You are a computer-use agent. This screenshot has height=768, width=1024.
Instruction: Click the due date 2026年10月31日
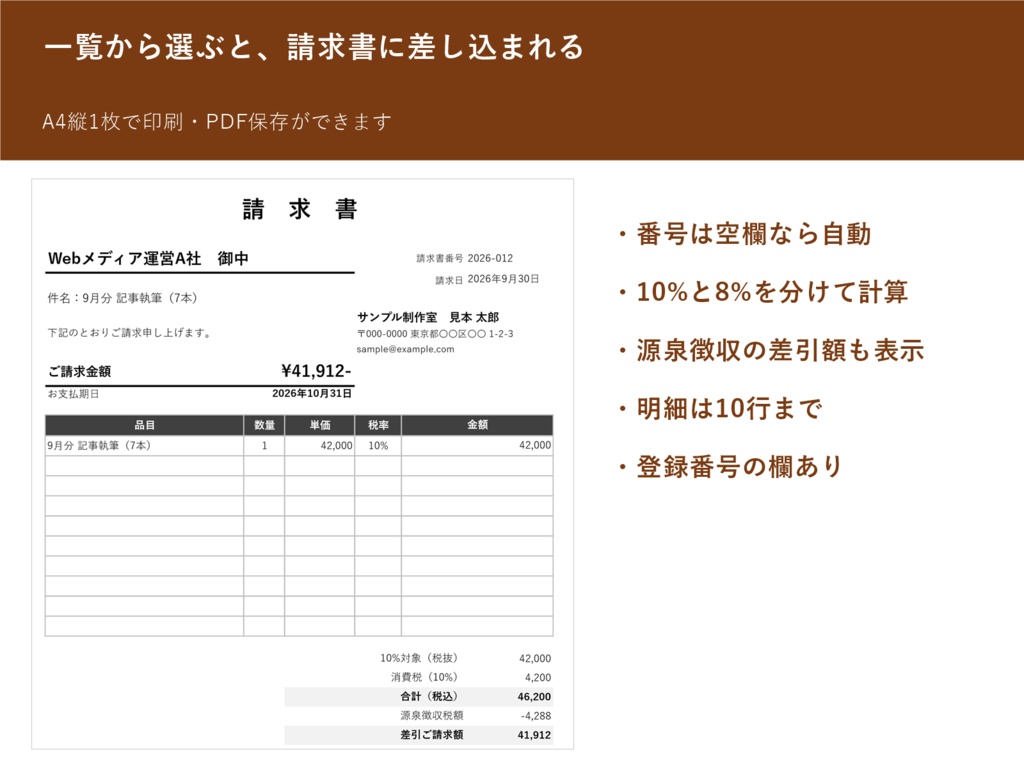[312, 393]
